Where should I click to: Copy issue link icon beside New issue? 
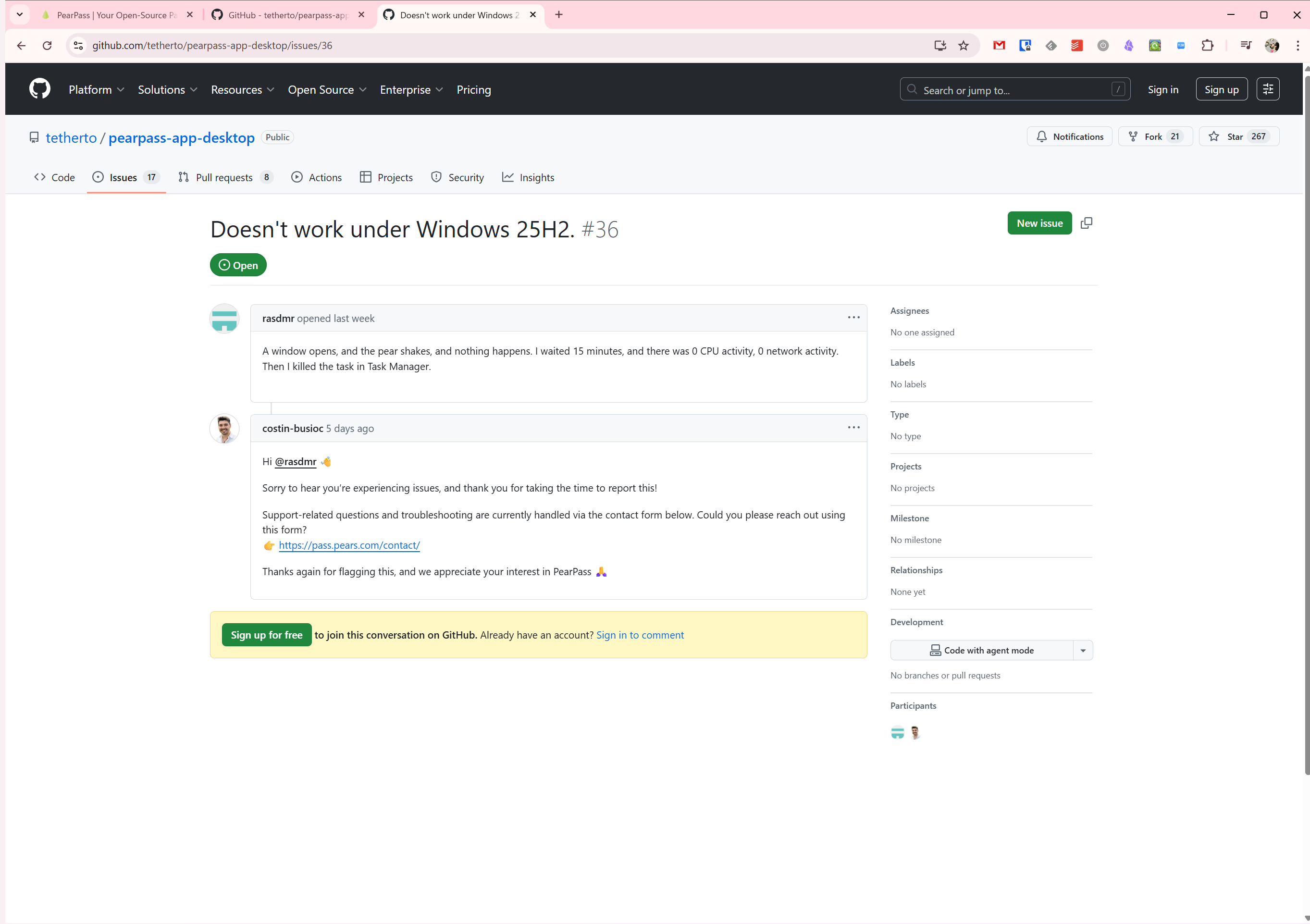coord(1087,223)
